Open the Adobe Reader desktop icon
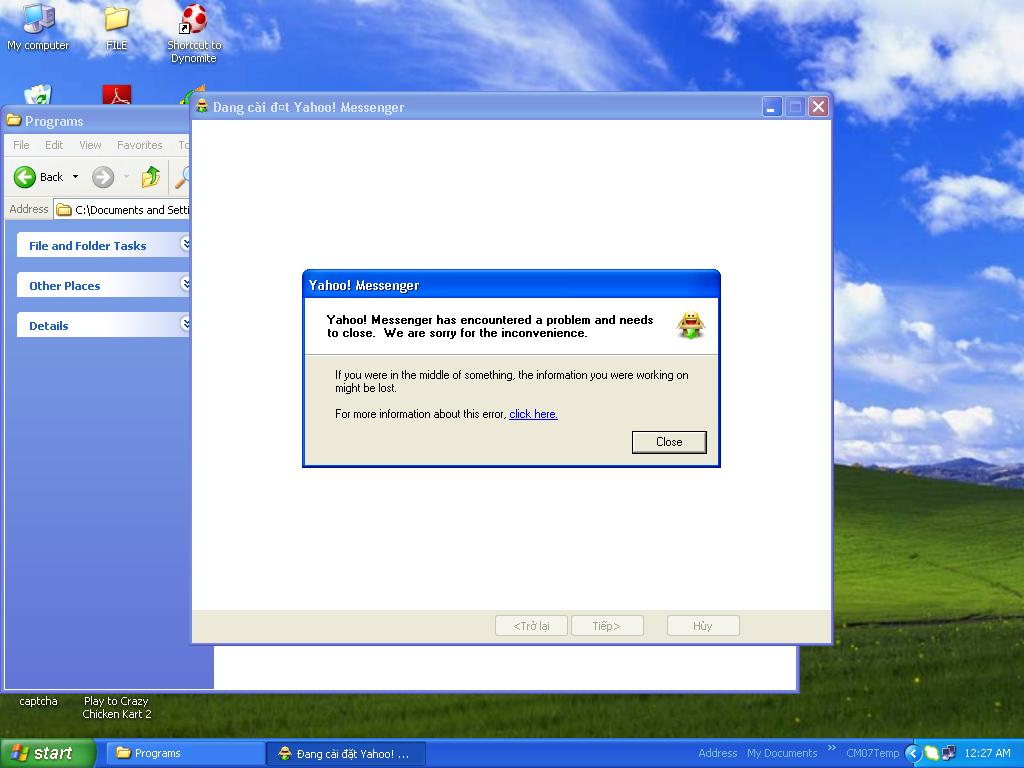Viewport: 1024px width, 768px height. click(117, 95)
